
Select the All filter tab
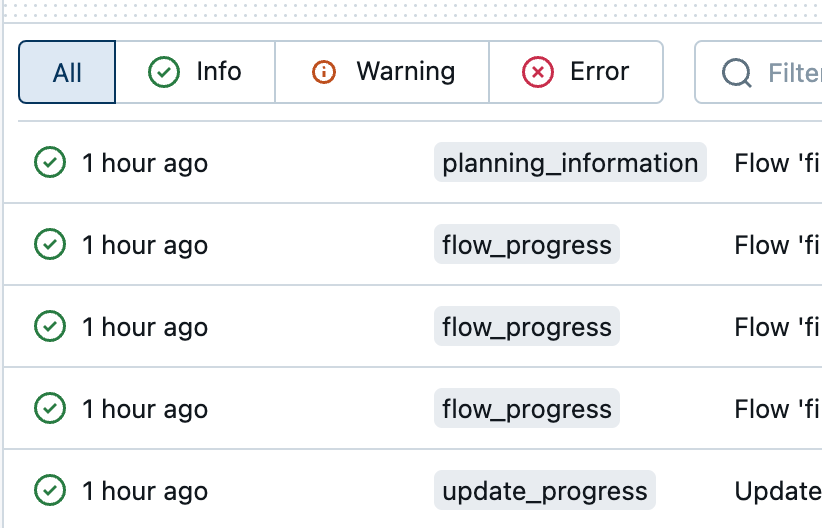pos(67,72)
